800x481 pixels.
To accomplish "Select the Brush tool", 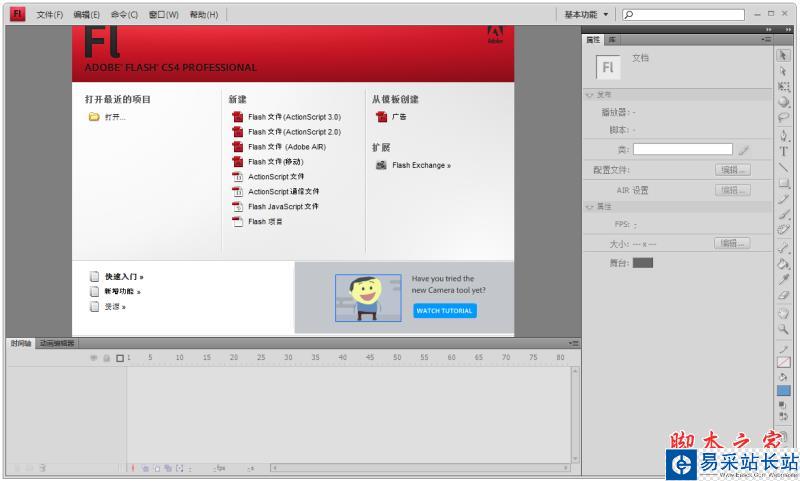I will coord(783,215).
